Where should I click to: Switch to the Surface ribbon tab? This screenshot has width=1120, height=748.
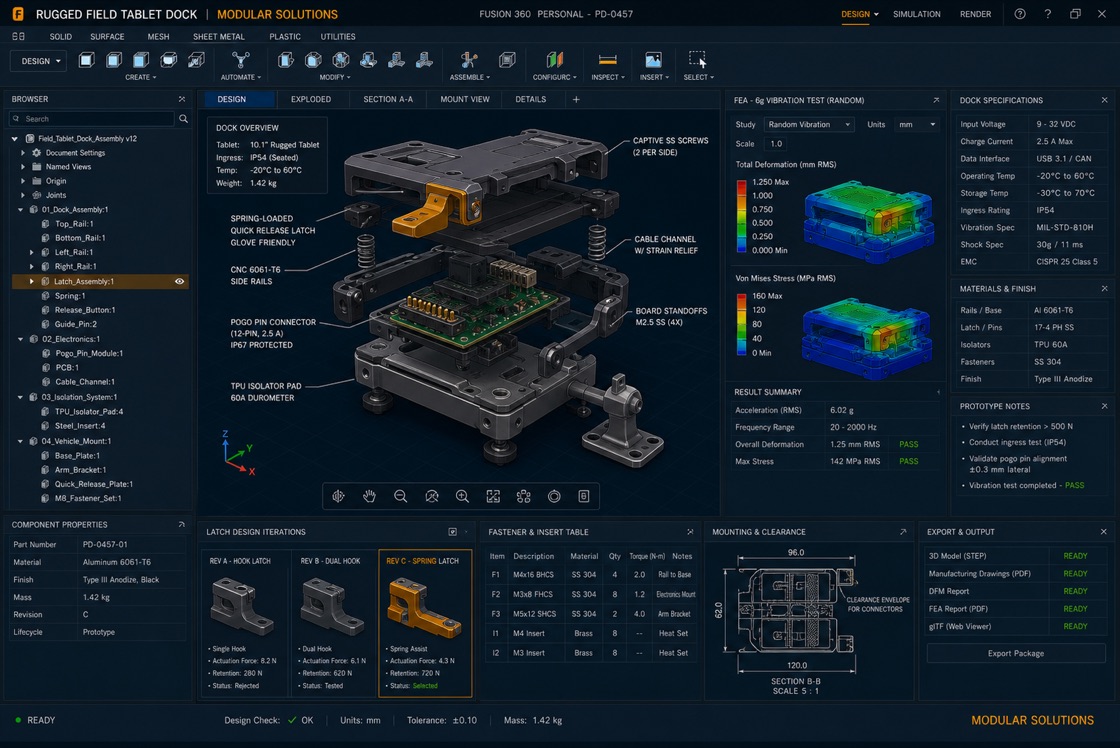(x=107, y=36)
